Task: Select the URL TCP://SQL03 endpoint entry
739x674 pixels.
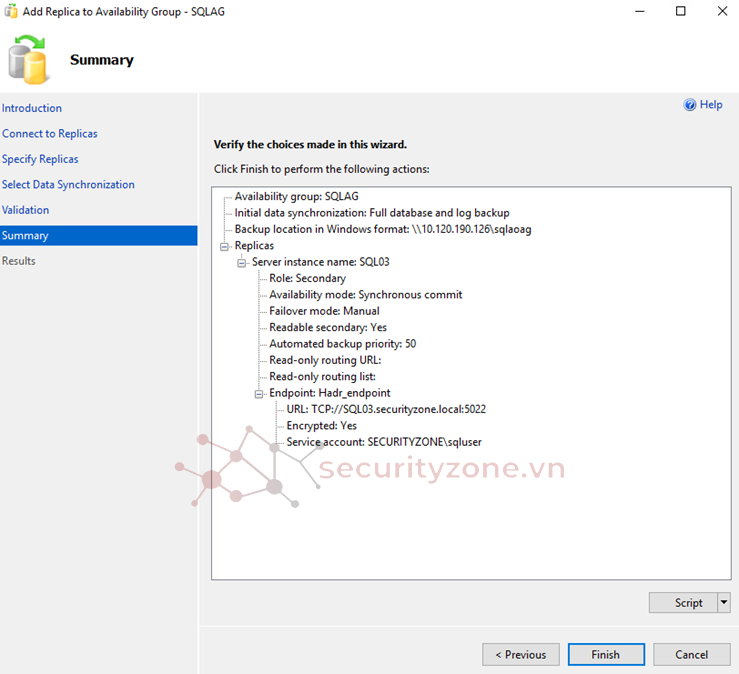Action: [x=386, y=409]
